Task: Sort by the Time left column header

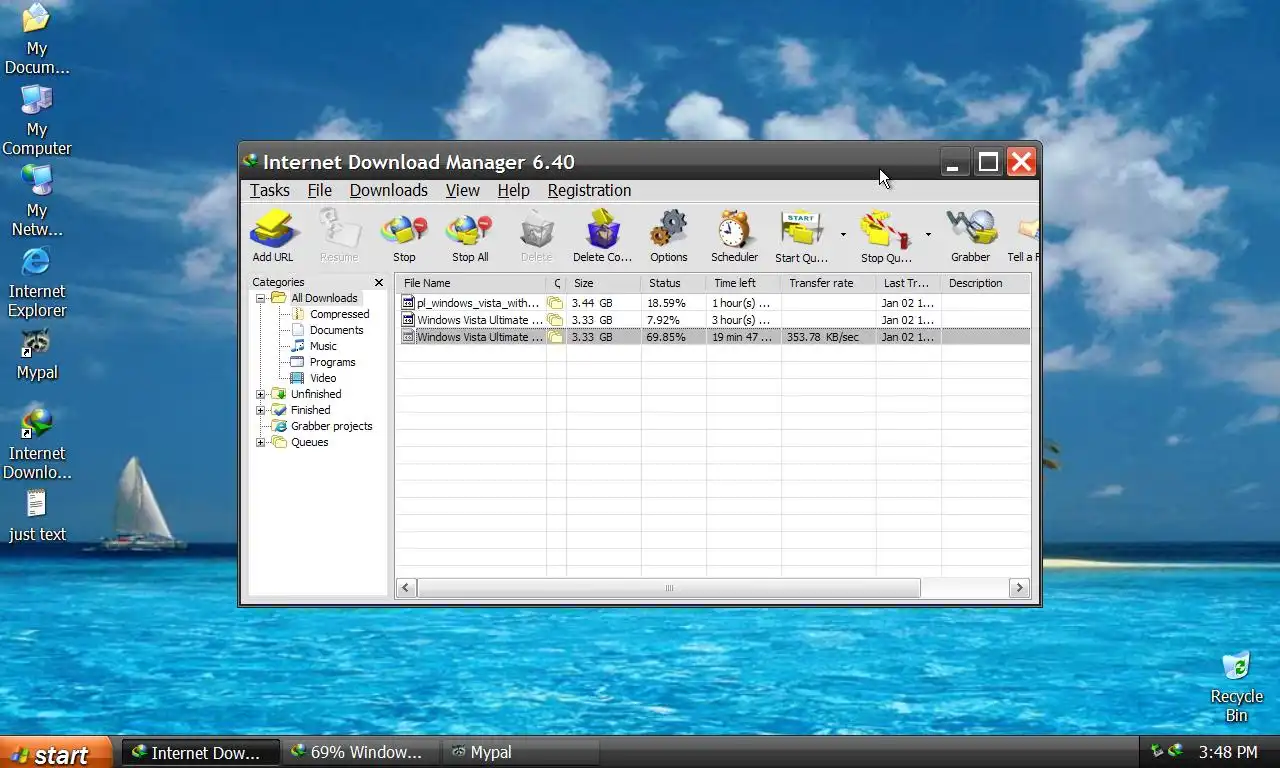Action: click(x=743, y=283)
